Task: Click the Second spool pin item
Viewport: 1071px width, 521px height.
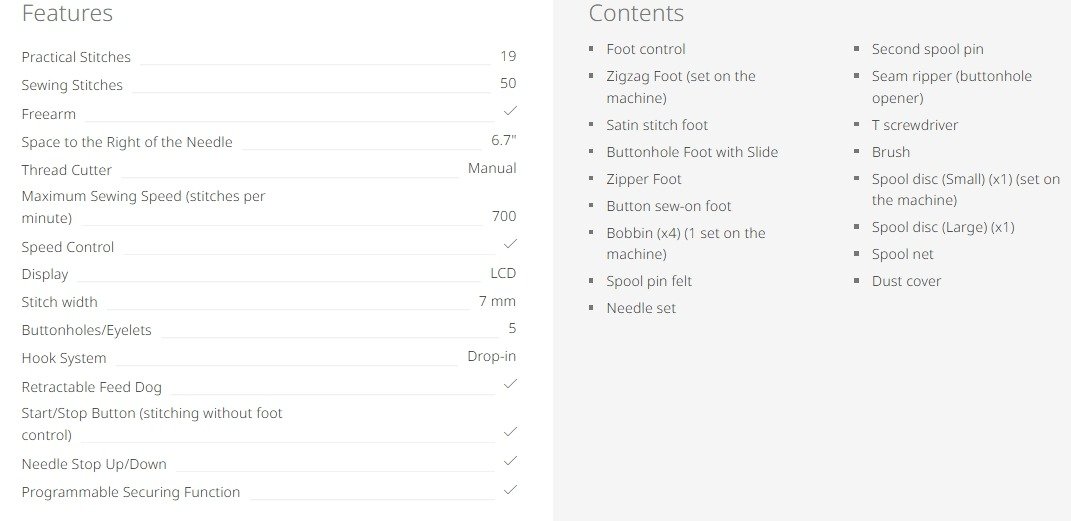Action: click(927, 49)
